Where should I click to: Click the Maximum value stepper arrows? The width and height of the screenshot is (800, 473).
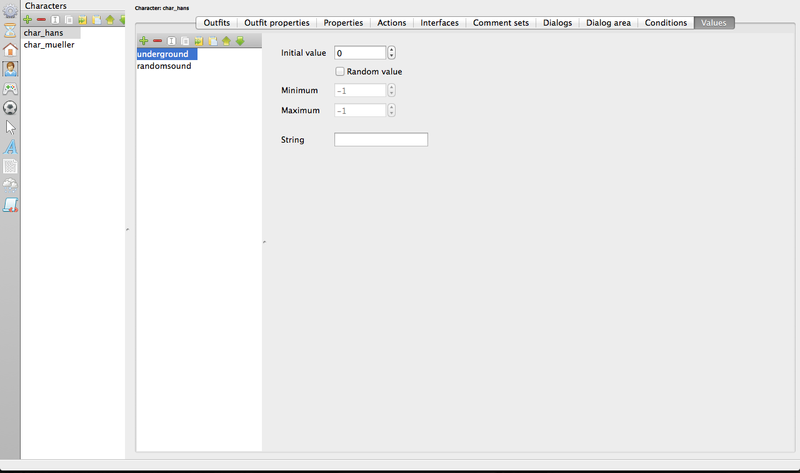coord(391,110)
